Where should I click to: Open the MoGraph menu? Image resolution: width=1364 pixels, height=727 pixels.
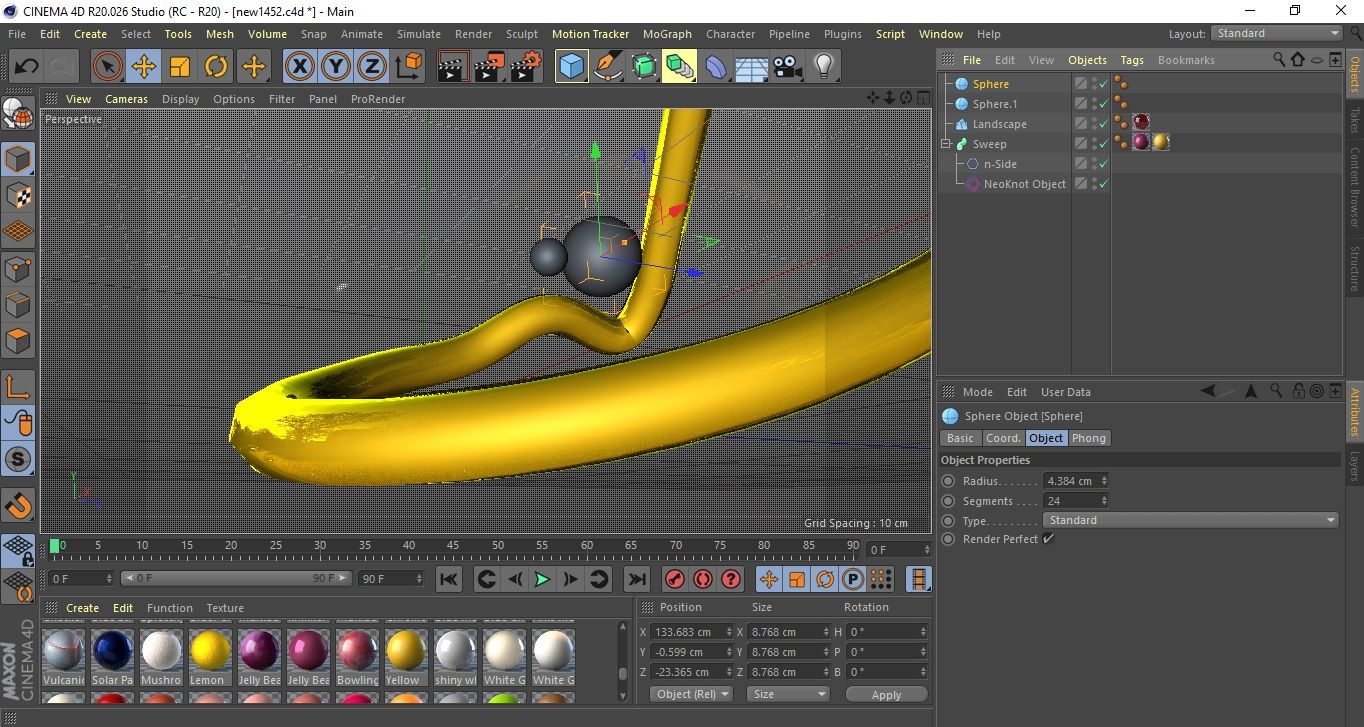(x=666, y=34)
